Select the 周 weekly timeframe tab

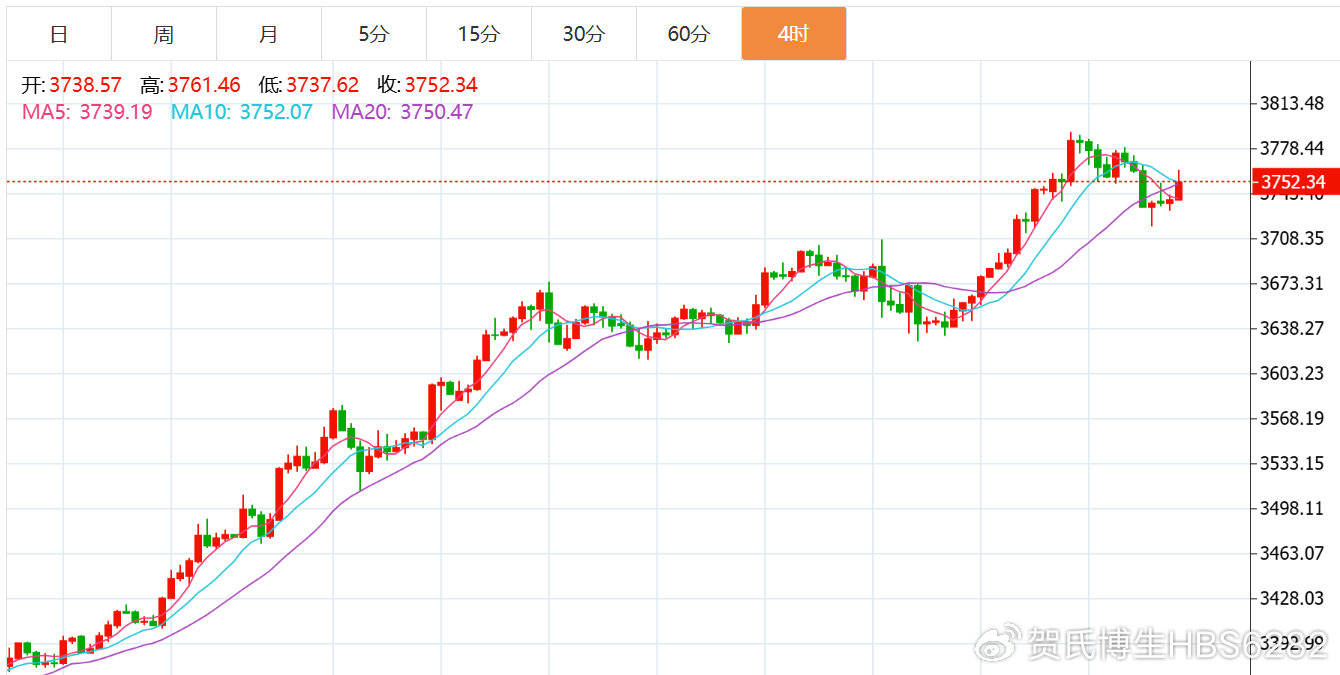click(164, 34)
